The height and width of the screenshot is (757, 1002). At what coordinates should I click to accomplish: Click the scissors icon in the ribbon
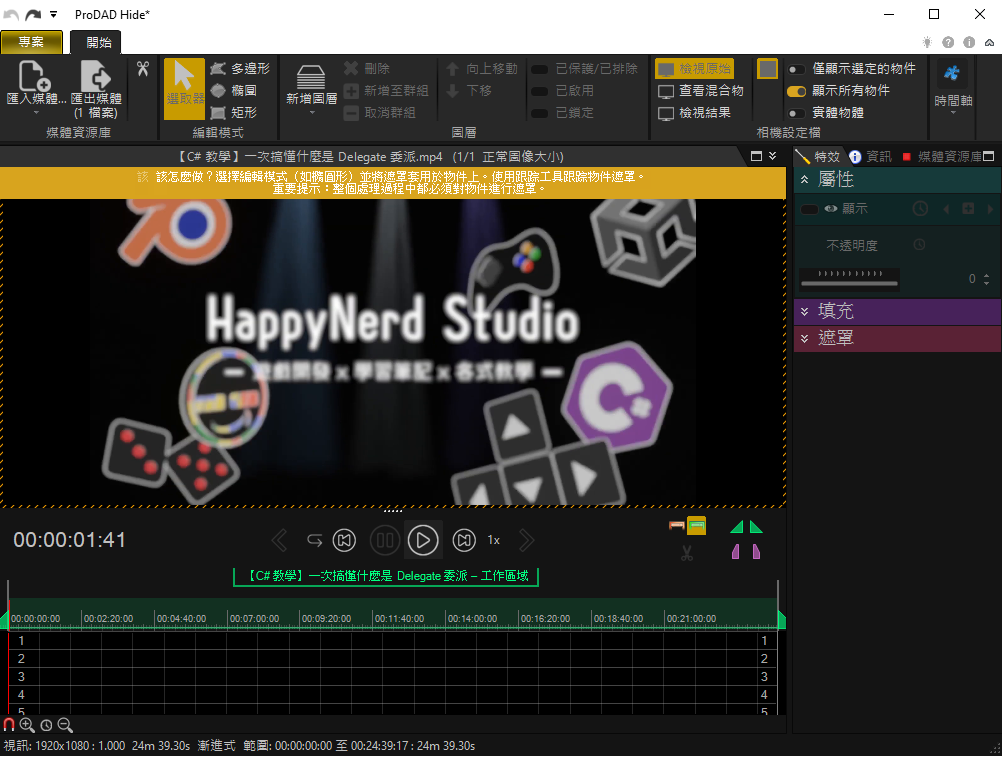(x=143, y=68)
